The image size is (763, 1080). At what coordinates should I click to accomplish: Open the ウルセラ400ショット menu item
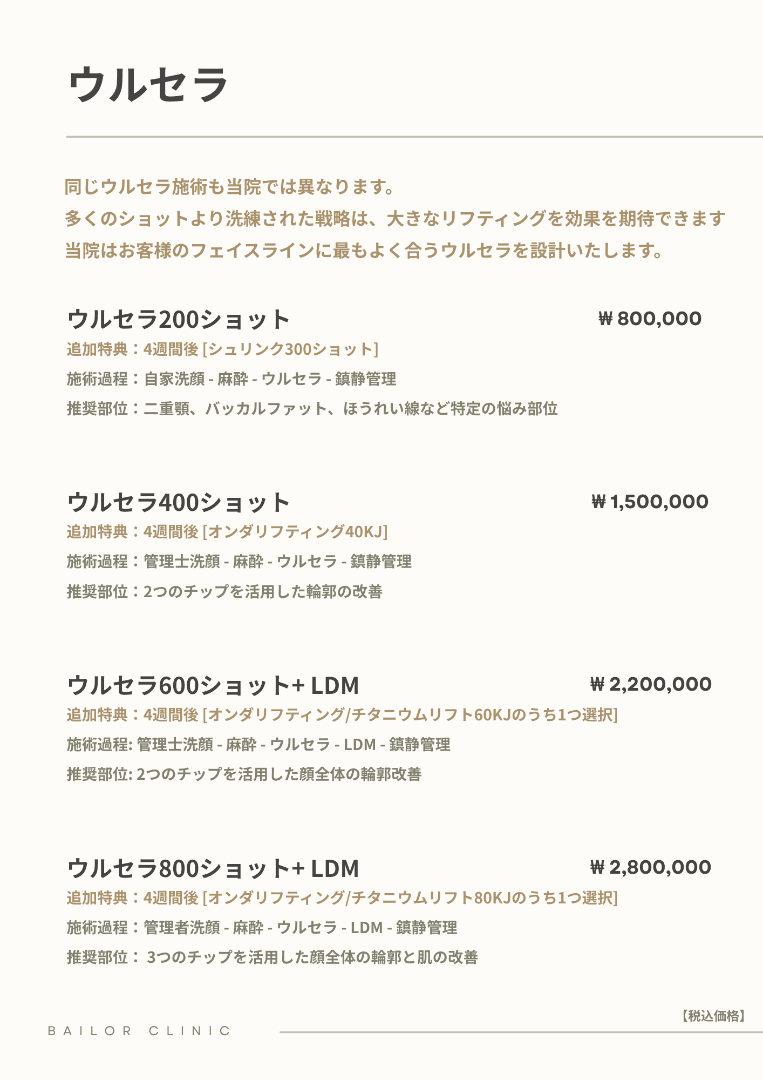coord(178,502)
